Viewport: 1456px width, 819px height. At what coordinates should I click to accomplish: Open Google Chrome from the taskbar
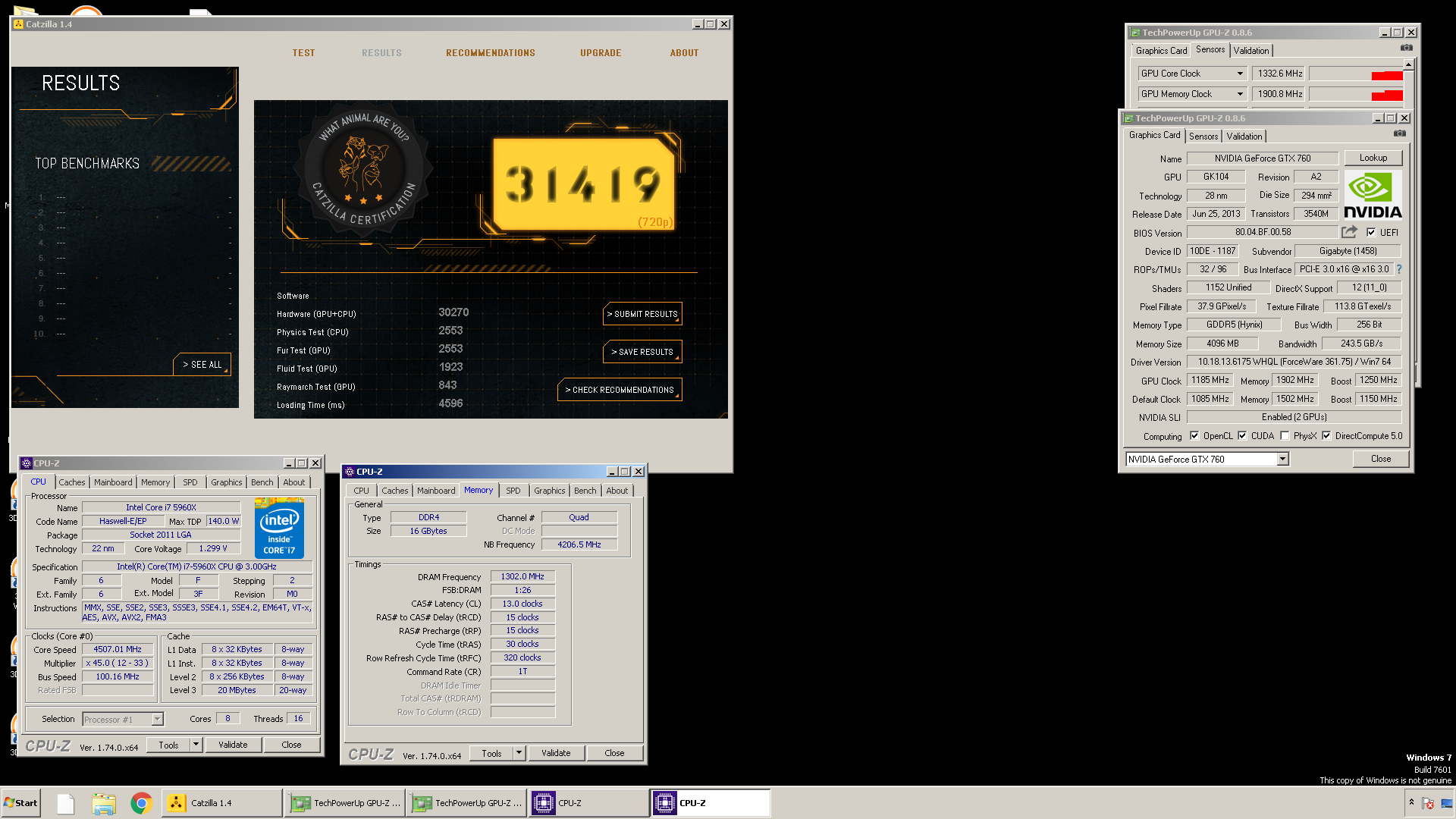pyautogui.click(x=141, y=803)
